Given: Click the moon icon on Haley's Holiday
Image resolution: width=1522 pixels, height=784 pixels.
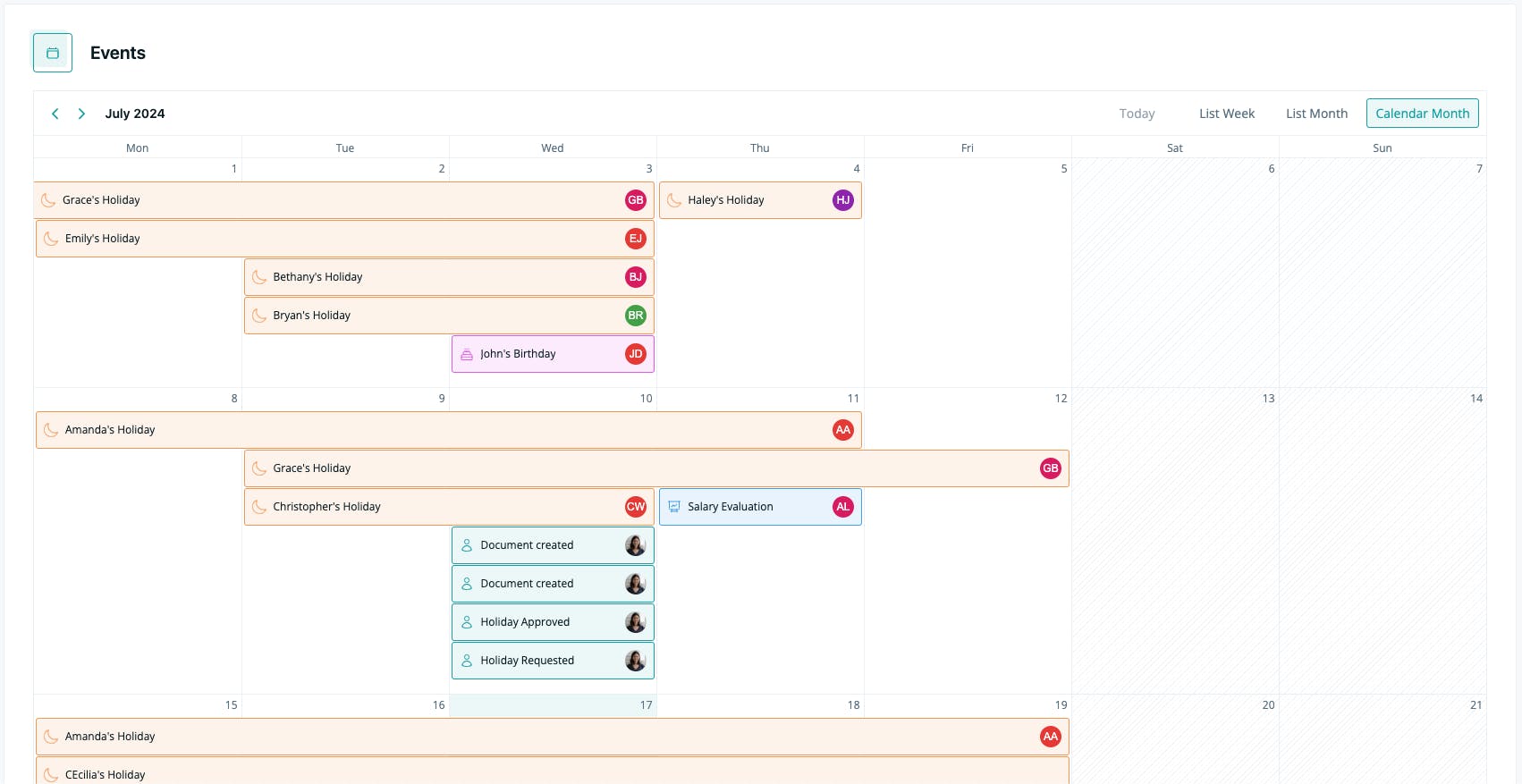Looking at the screenshot, I should click(x=674, y=200).
